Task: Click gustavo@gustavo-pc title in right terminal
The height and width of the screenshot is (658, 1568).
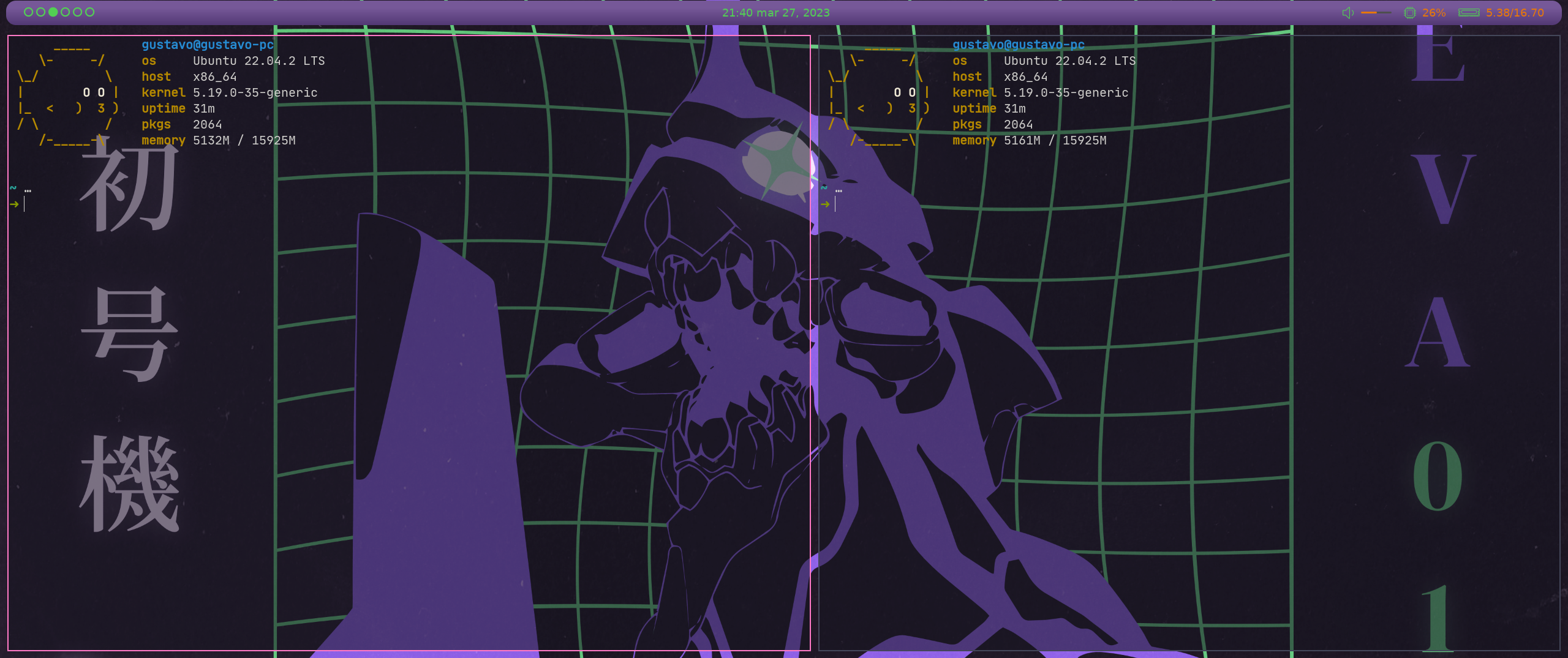Action: tap(1019, 45)
